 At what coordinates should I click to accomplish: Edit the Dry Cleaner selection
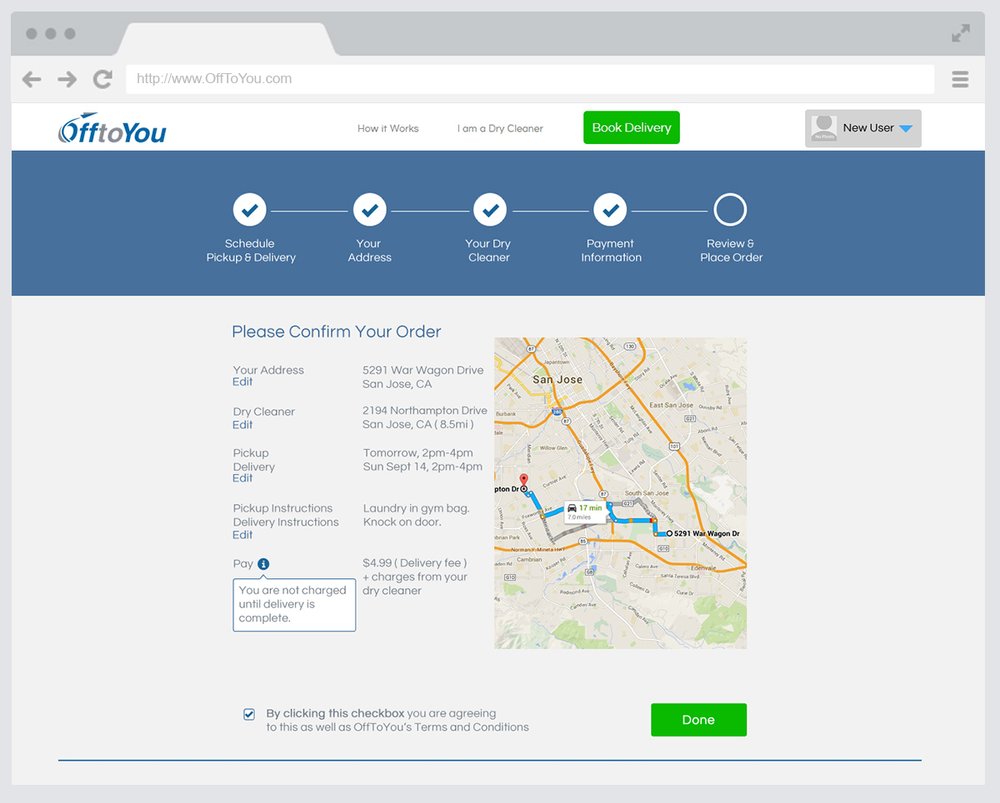coord(242,425)
